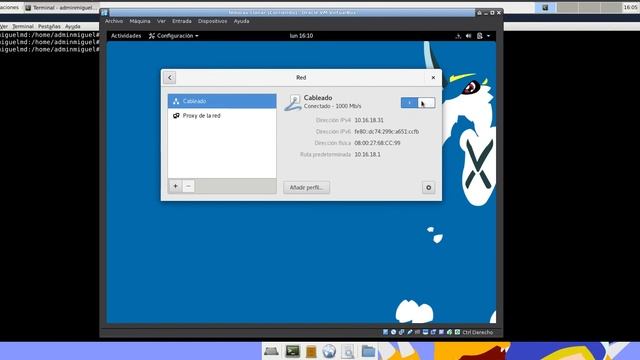
Task: Open show-desktop icon in bottom dock
Action: 271,351
